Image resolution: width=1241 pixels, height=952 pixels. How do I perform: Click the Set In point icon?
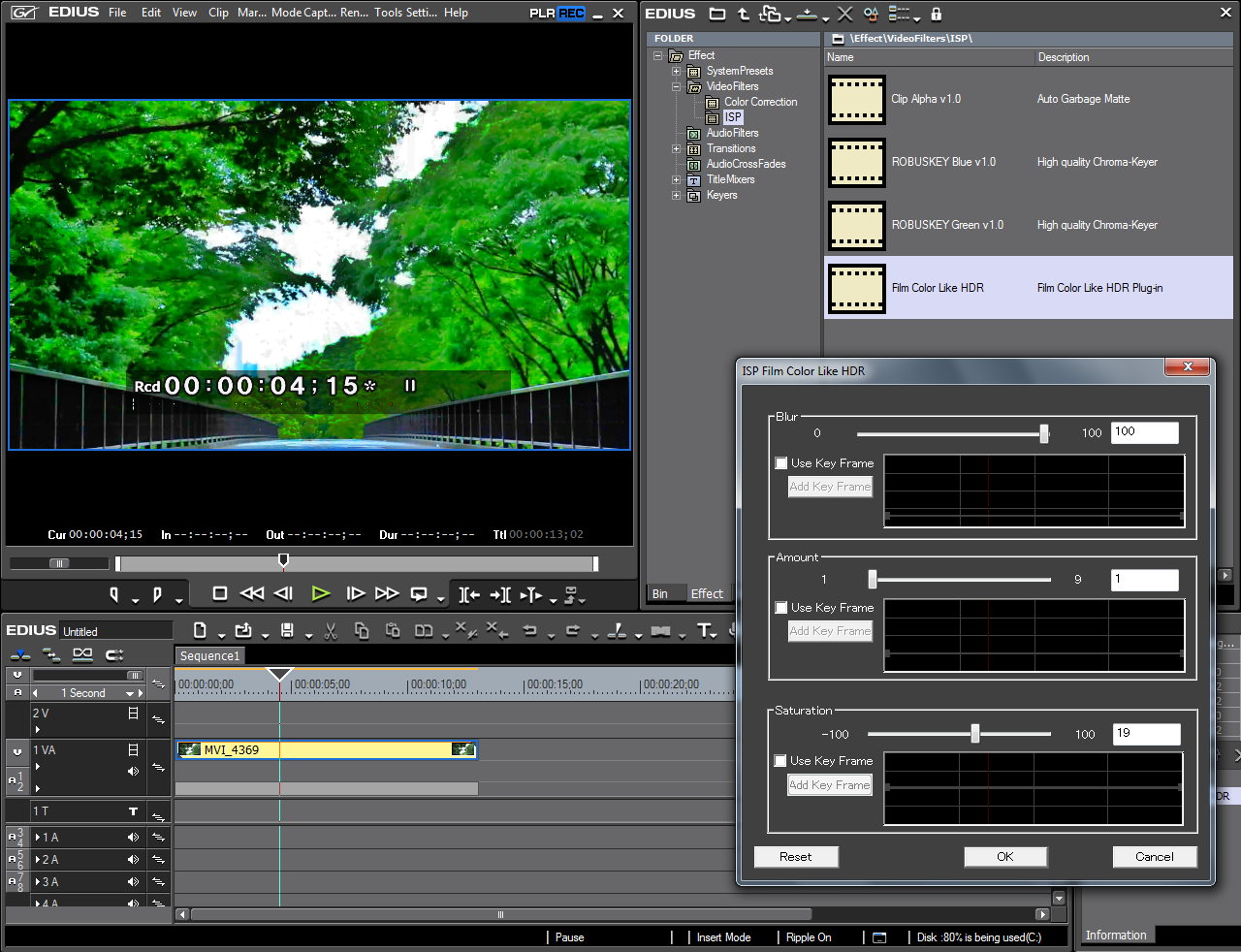pyautogui.click(x=114, y=593)
